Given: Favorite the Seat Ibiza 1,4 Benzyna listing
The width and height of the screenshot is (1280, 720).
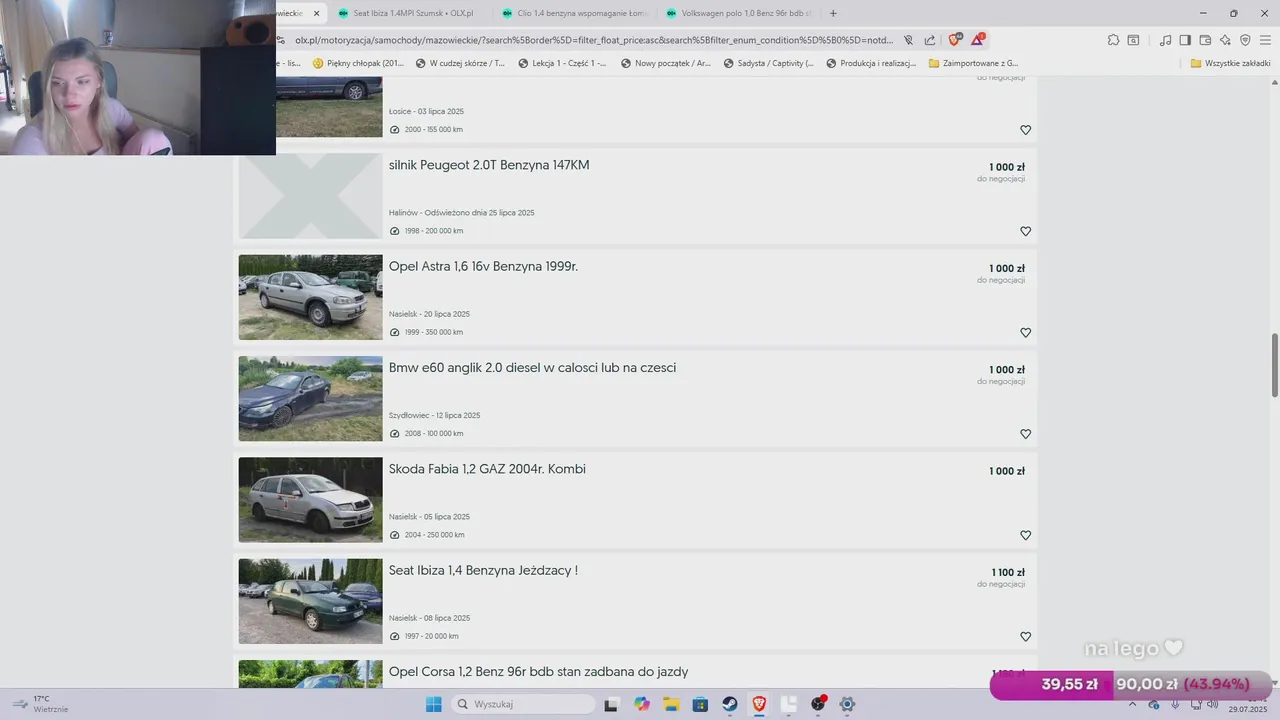Looking at the screenshot, I should pos(1025,636).
